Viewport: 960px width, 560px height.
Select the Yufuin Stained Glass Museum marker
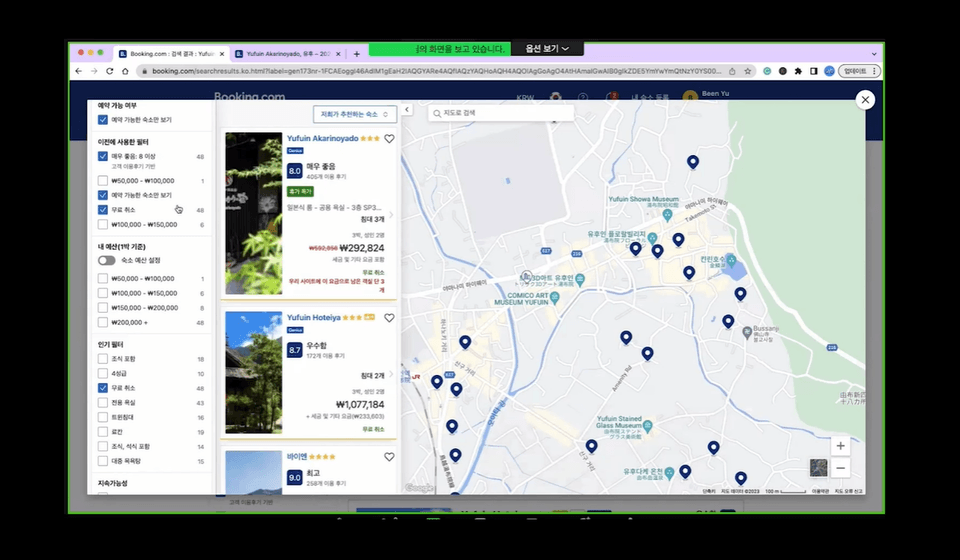(x=648, y=425)
